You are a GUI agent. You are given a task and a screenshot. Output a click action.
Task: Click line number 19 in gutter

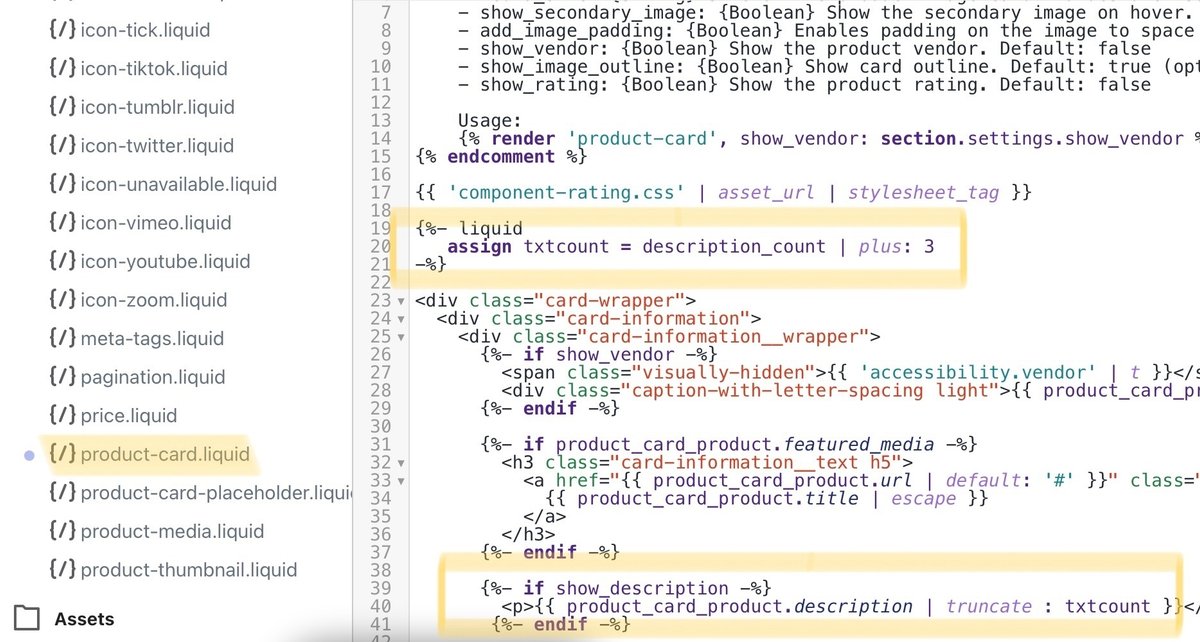tap(381, 228)
